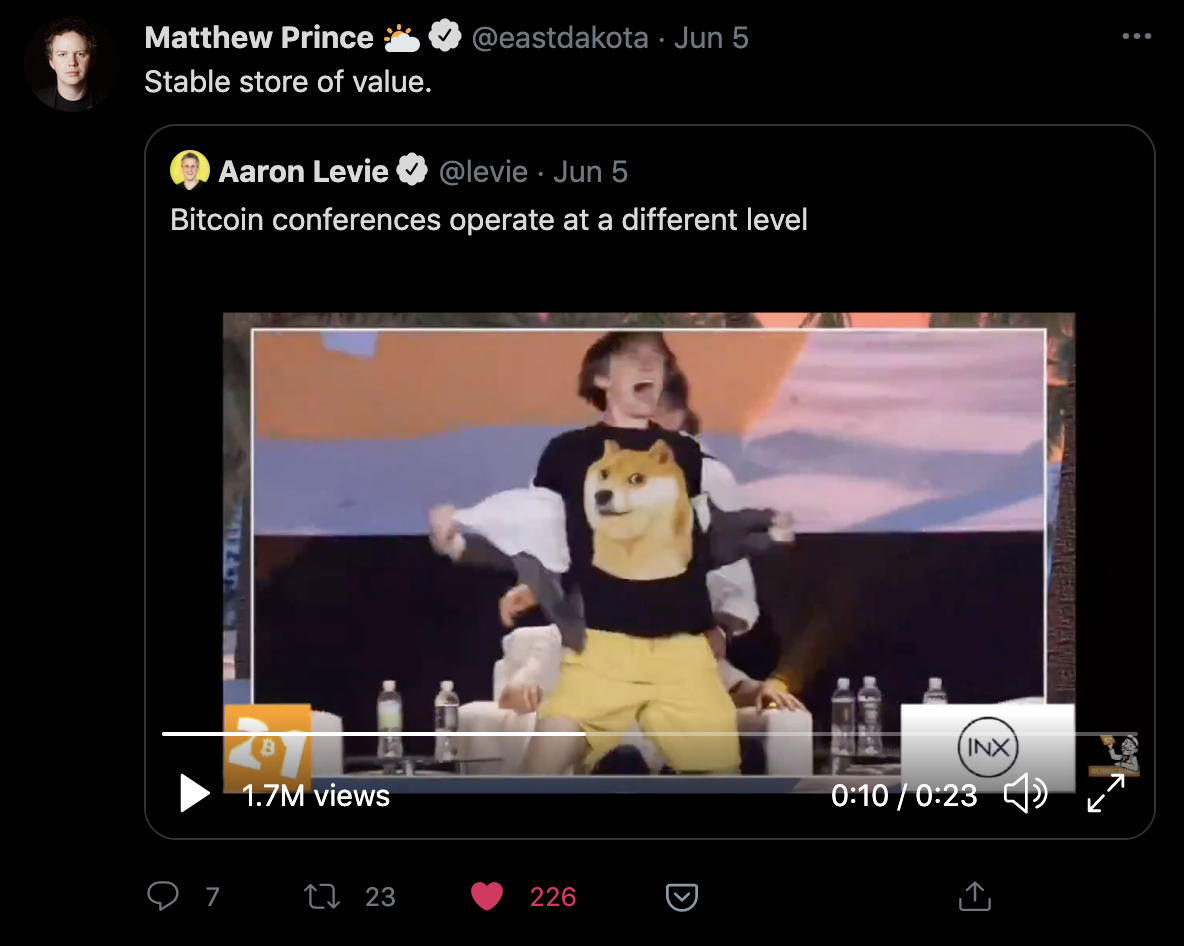
Task: Play the embedded video
Action: pyautogui.click(x=194, y=794)
